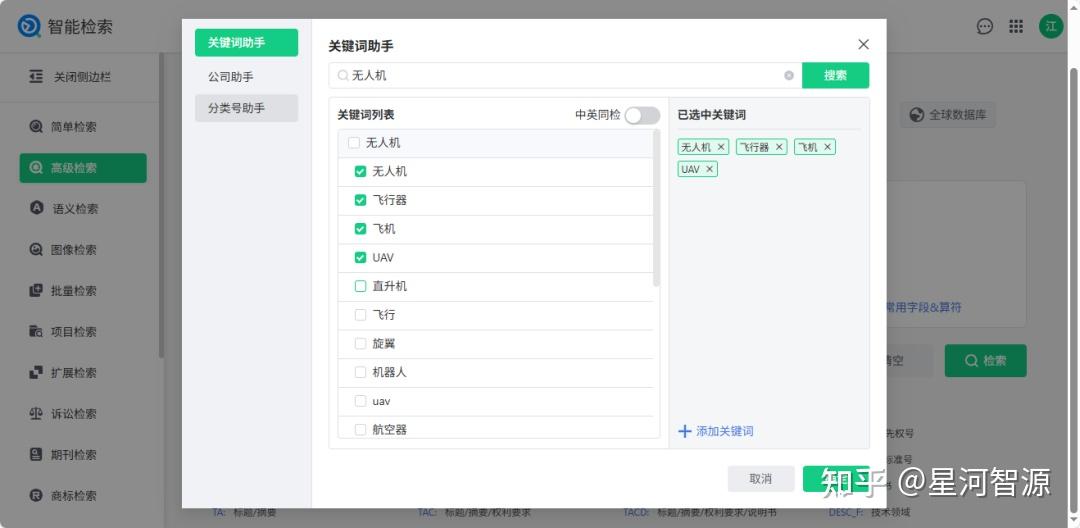1080x528 pixels.
Task: Click the 已选中关键词 heading
Action: [x=712, y=115]
